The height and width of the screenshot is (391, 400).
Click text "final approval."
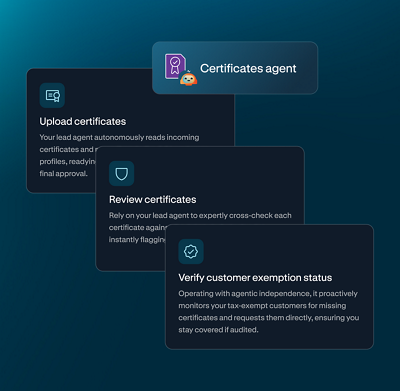pos(63,174)
